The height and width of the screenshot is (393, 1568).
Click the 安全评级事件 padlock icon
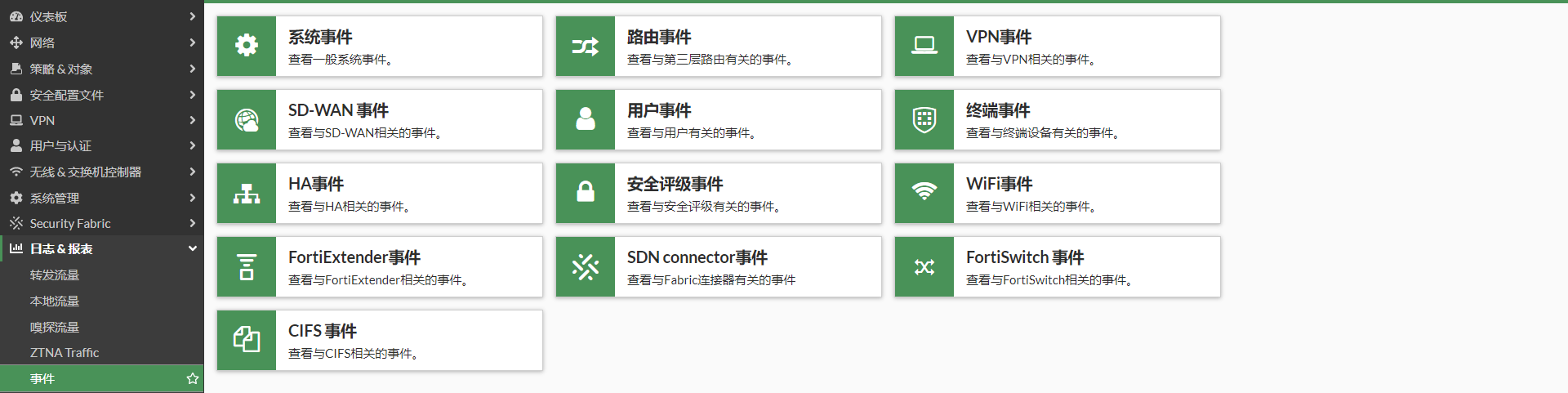(585, 193)
